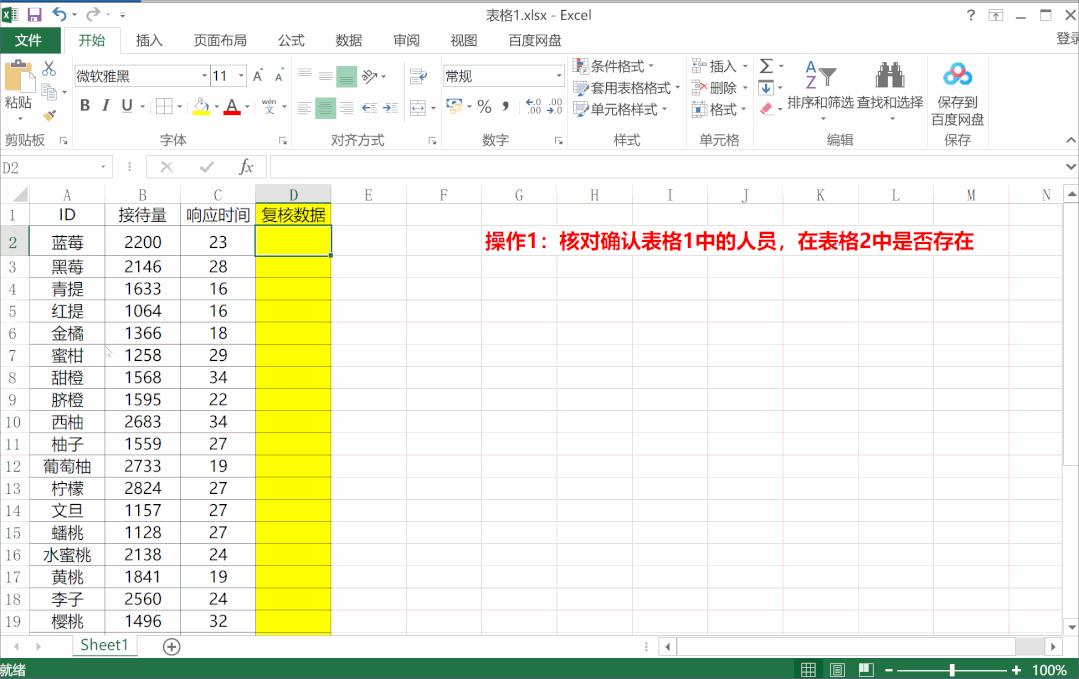The height and width of the screenshot is (679, 1079).
Task: Click the AutoSum Σ icon
Action: pos(766,65)
